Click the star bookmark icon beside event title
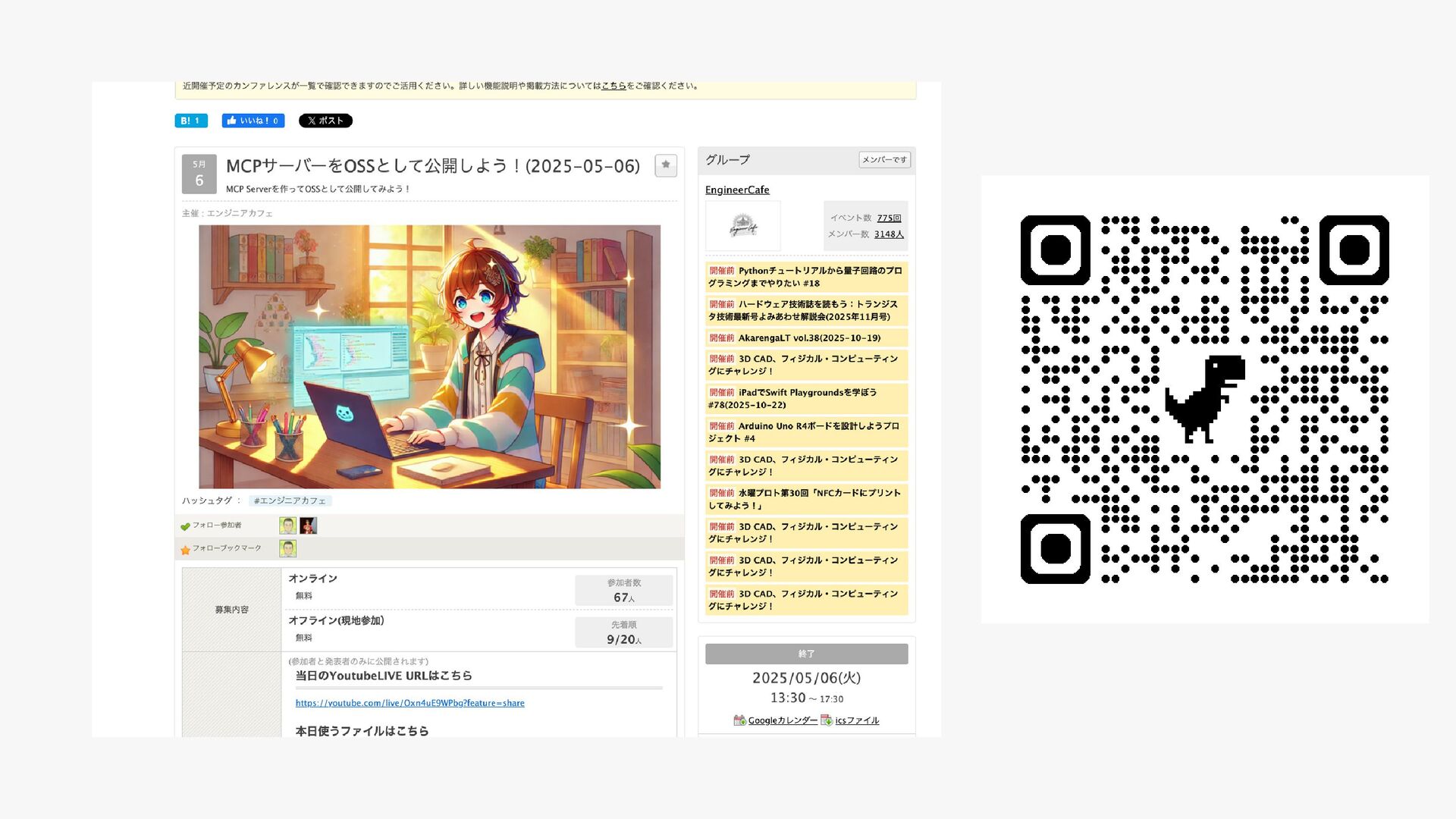The height and width of the screenshot is (819, 1456). coord(665,165)
